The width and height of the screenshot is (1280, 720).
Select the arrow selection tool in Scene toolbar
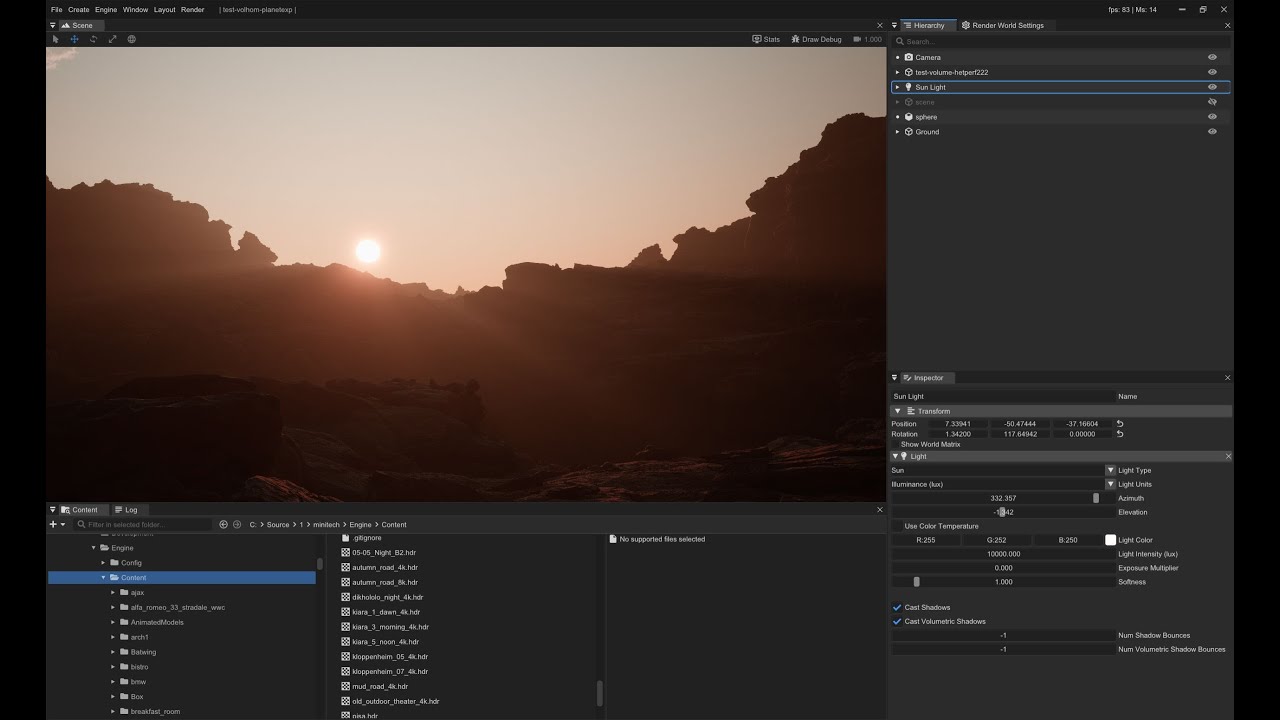tap(56, 39)
